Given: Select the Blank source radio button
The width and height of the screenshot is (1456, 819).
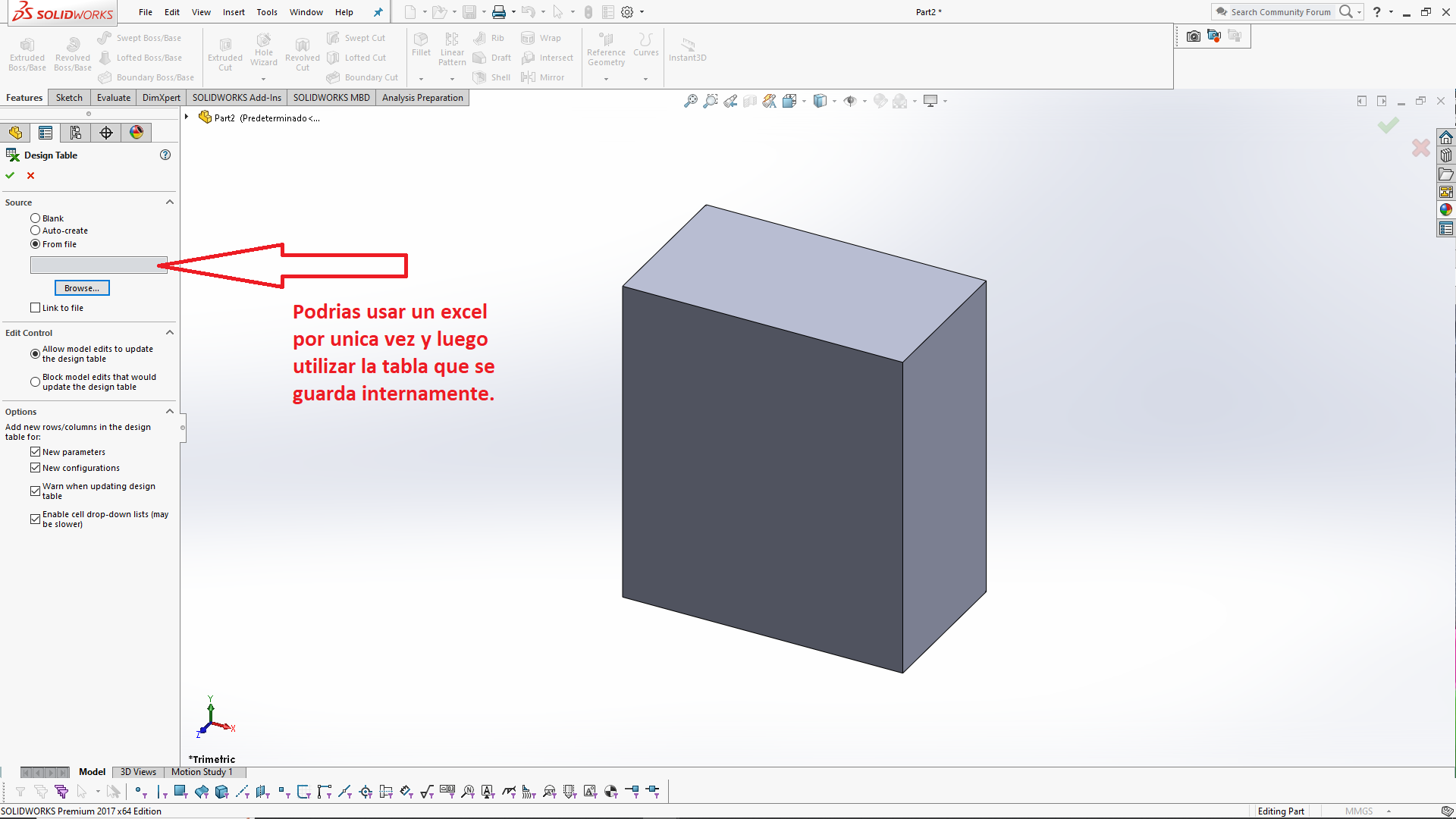Looking at the screenshot, I should pos(35,218).
